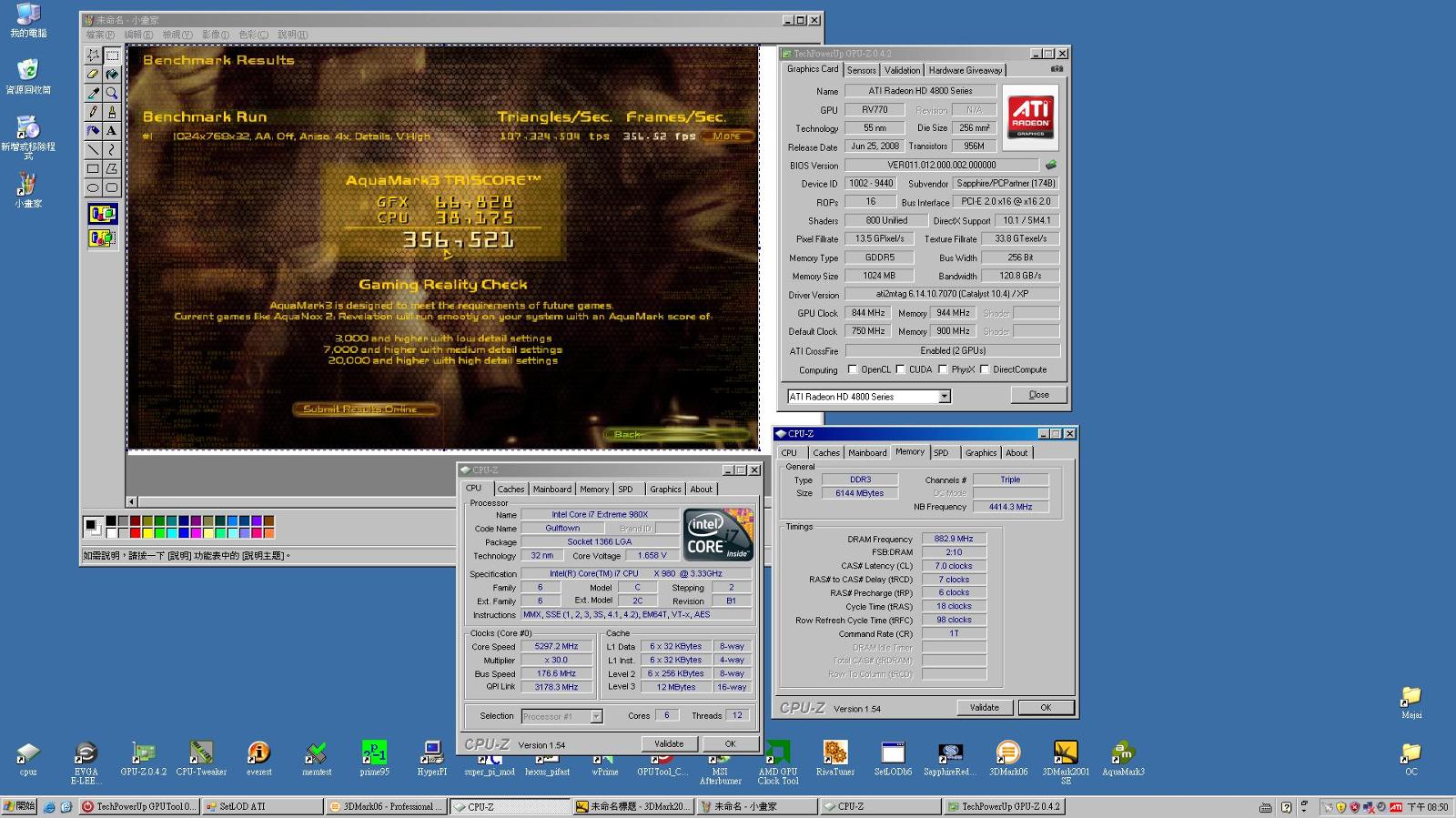Screen dimensions: 1456x818
Task: Click OK in CPU-Z Memory window
Action: click(1046, 707)
